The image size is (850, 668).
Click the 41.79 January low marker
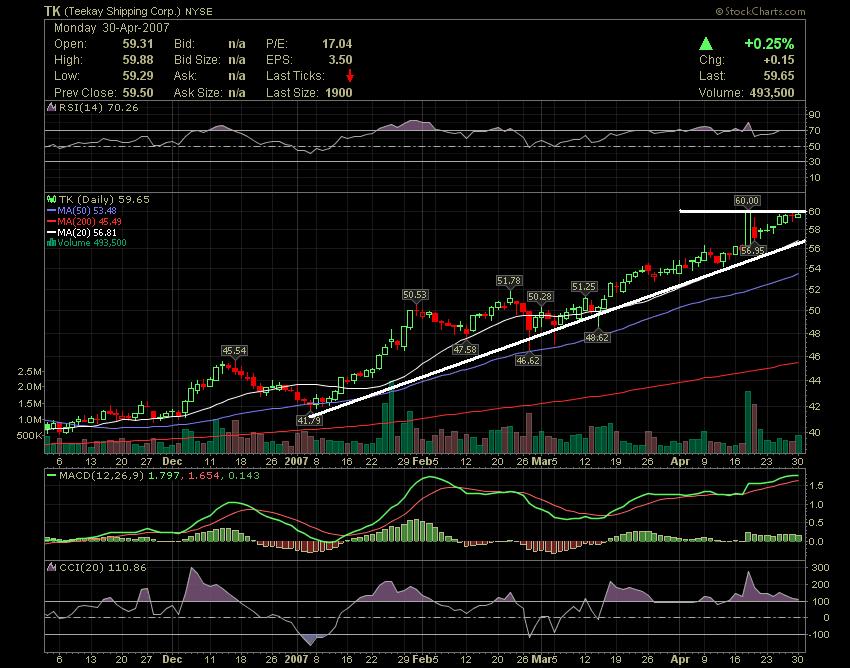(310, 420)
